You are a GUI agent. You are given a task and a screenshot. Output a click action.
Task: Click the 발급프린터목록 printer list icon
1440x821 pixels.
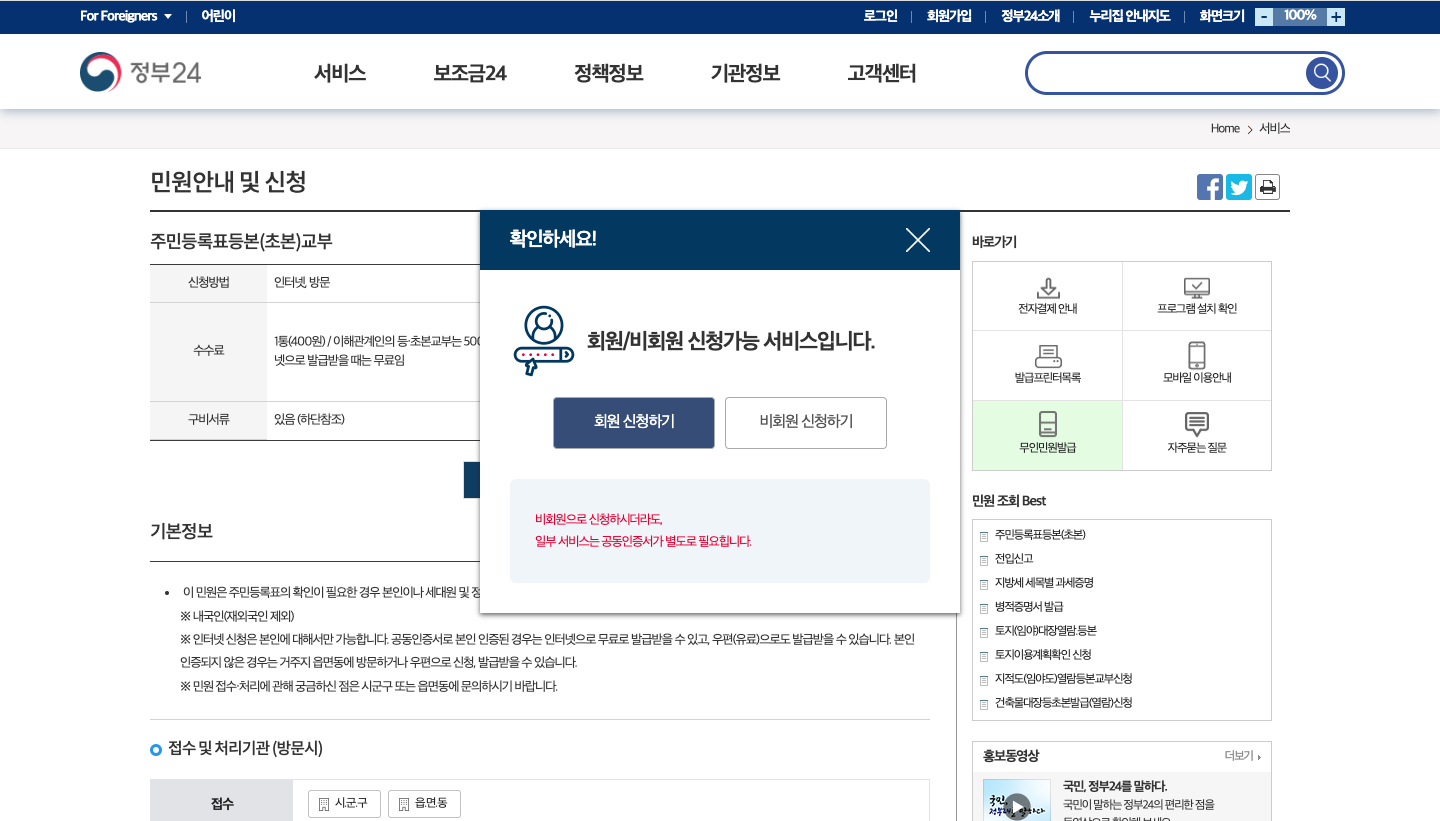pyautogui.click(x=1047, y=358)
